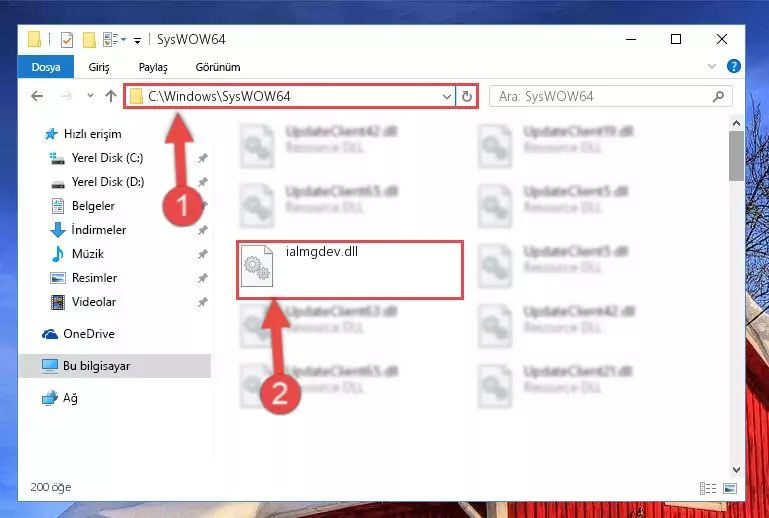Open Videolar folder in sidebar
769x518 pixels.
click(94, 302)
